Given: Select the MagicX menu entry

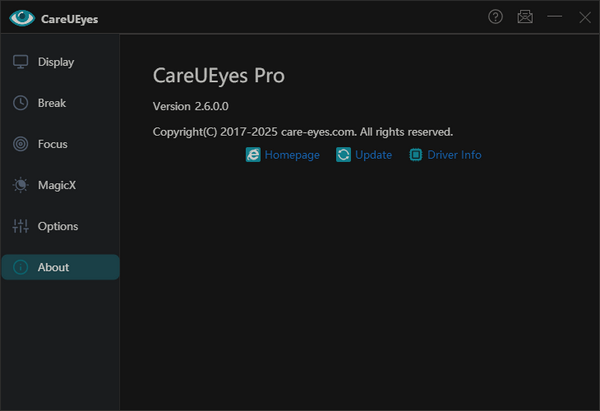Looking at the screenshot, I should [x=60, y=185].
